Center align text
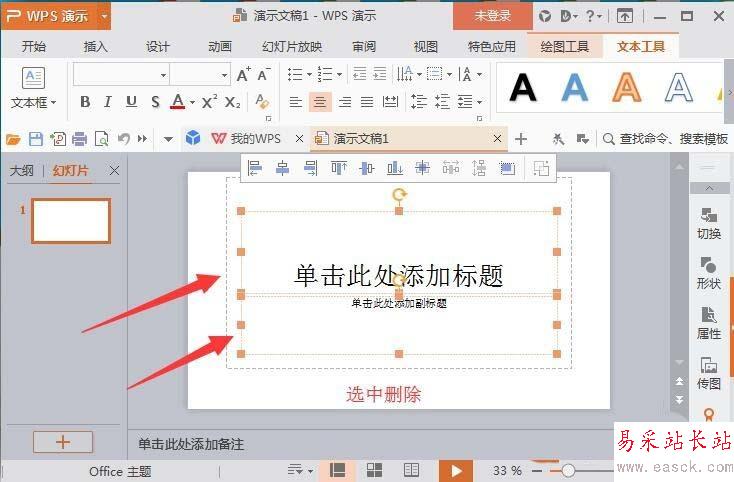 coord(320,102)
